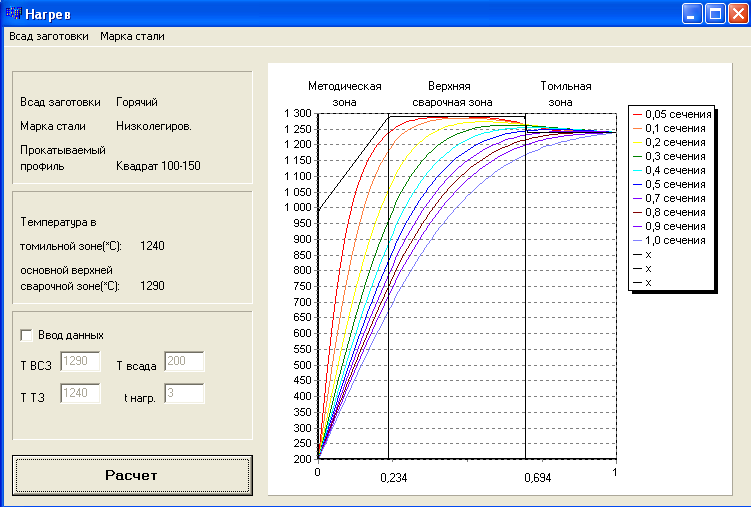Click the Т ТЗ input field
This screenshot has height=507, width=751.
coord(81,395)
